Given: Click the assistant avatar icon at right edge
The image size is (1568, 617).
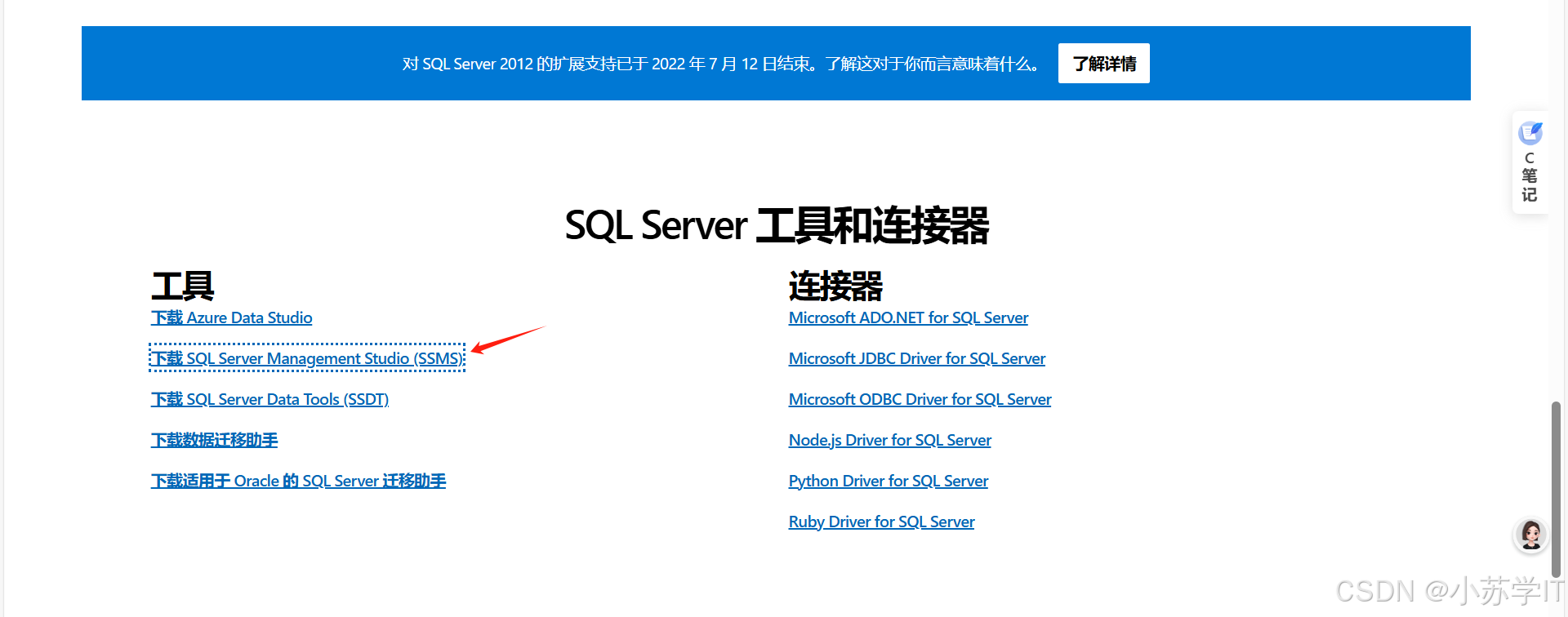Looking at the screenshot, I should click(1531, 535).
